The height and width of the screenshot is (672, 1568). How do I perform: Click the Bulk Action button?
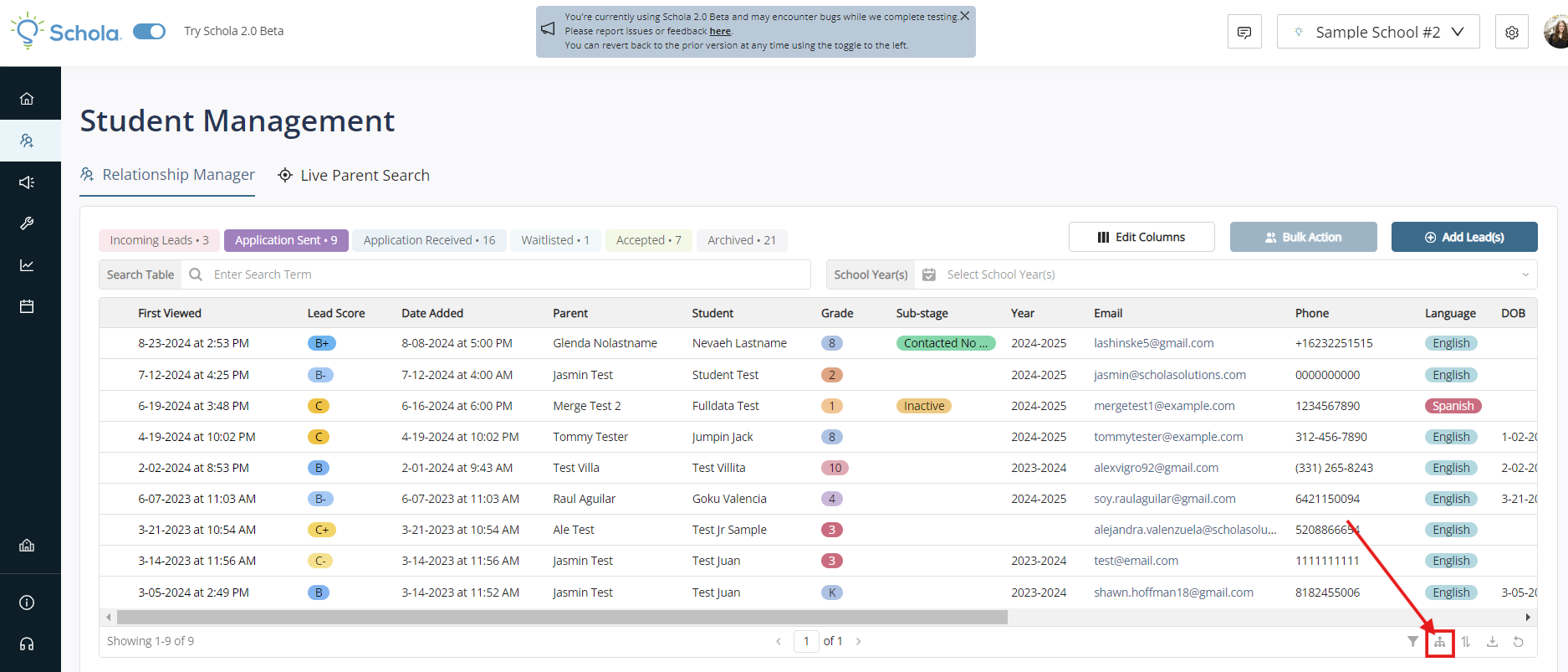click(x=1303, y=237)
